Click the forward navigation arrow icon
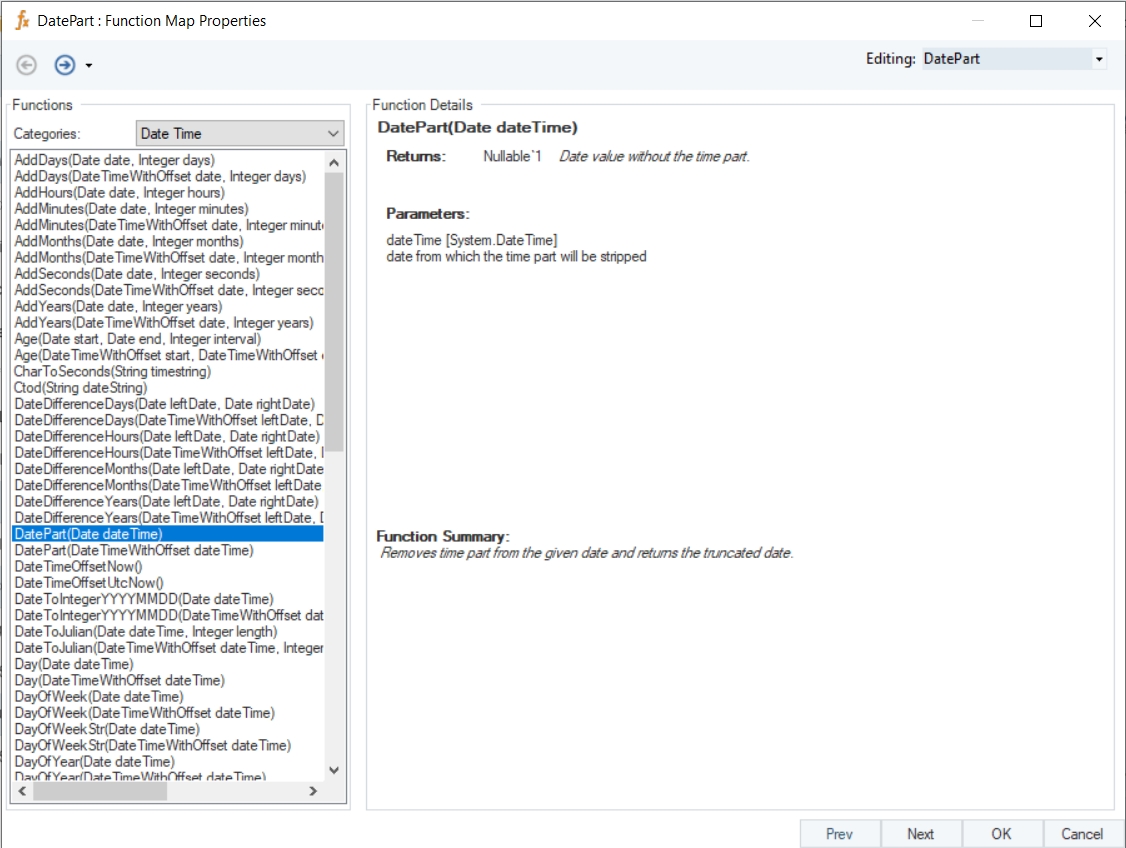This screenshot has height=848, width=1126. (65, 65)
